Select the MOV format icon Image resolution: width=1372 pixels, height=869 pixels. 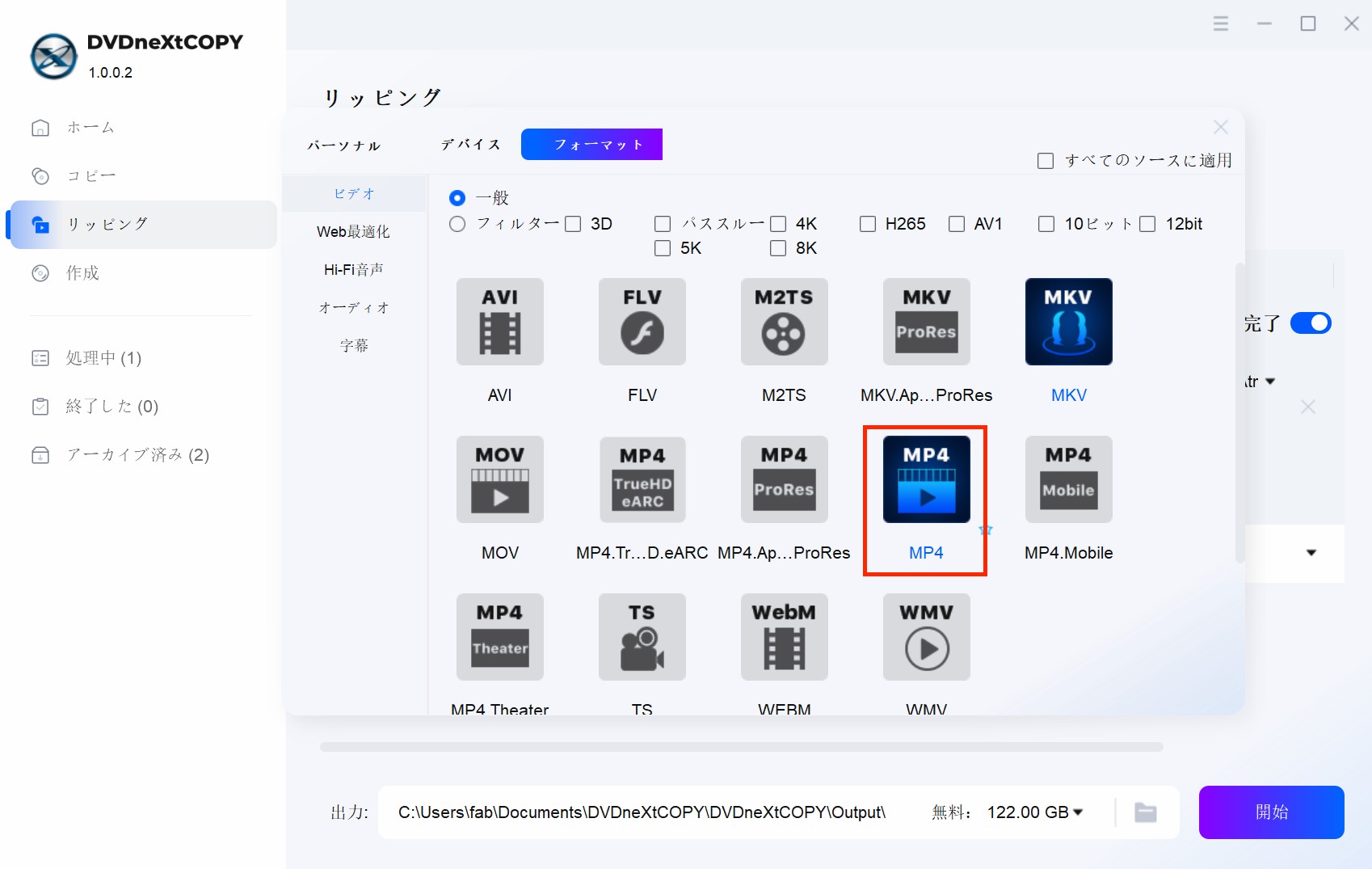point(499,479)
